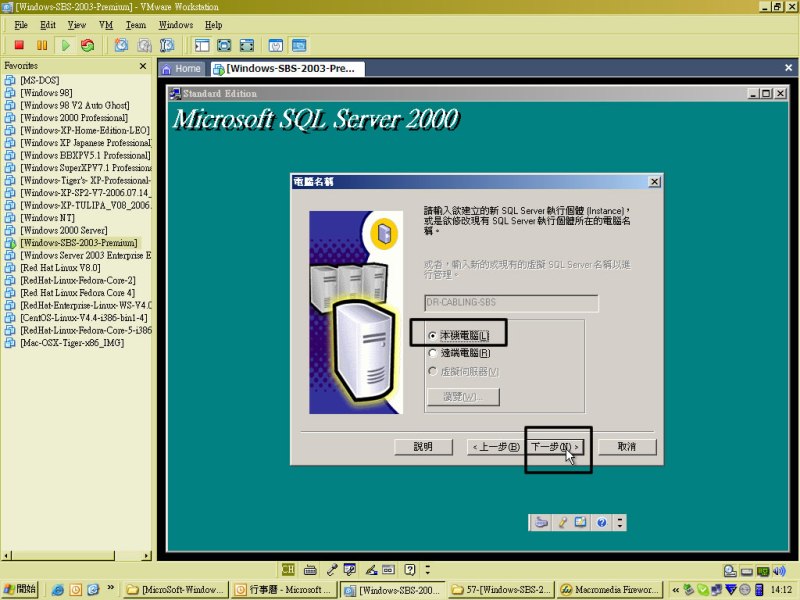Click the guest language bar pen icon
800x600 pixels.
[x=562, y=522]
